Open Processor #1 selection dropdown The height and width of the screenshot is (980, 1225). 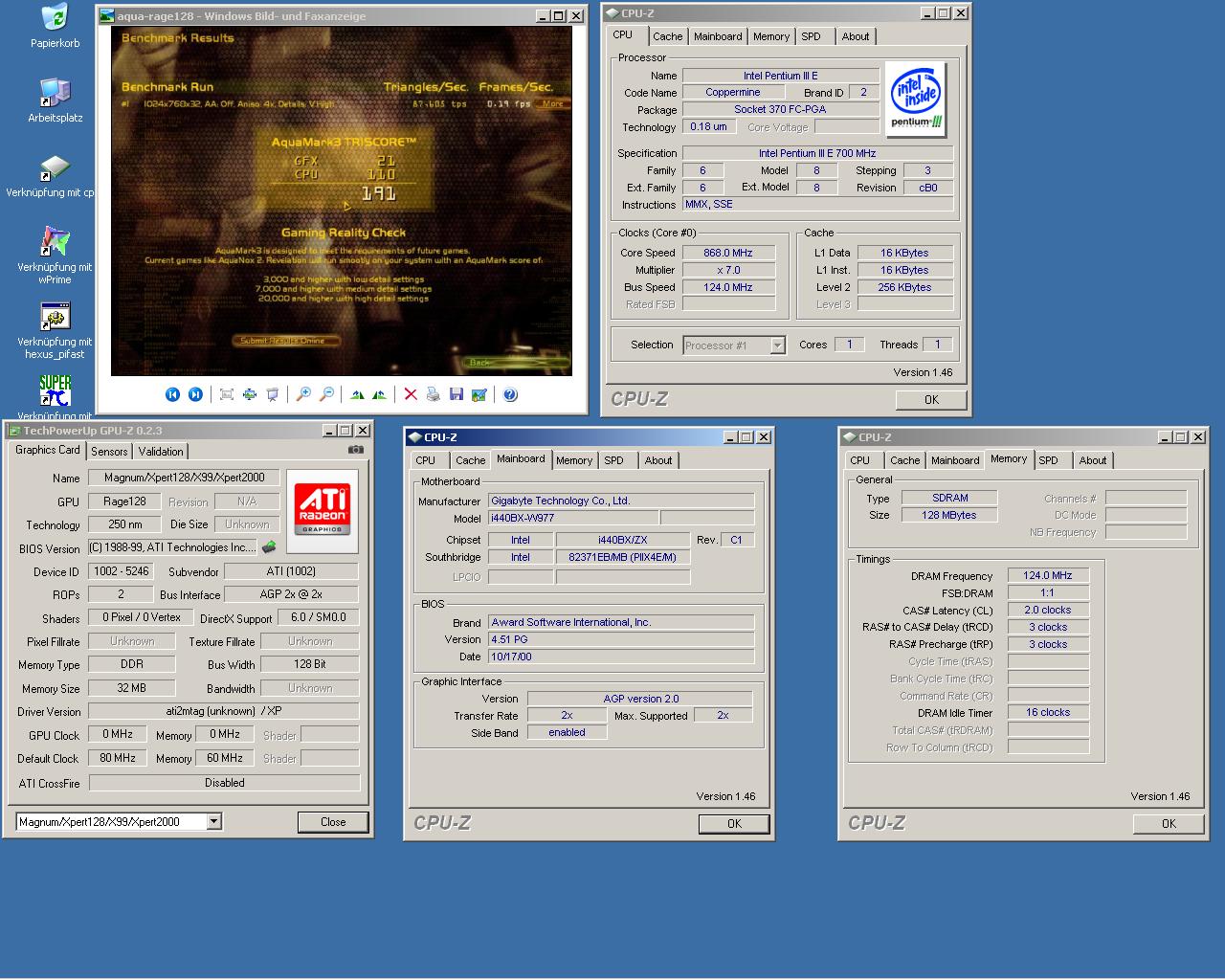[777, 345]
